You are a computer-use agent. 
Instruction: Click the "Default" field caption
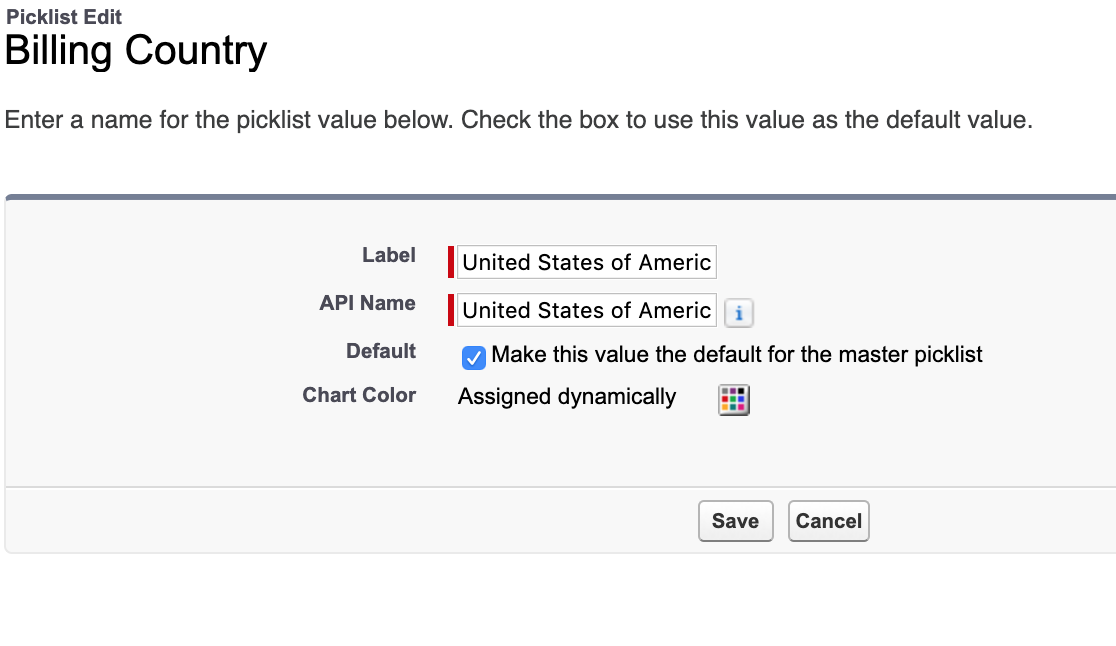click(381, 352)
